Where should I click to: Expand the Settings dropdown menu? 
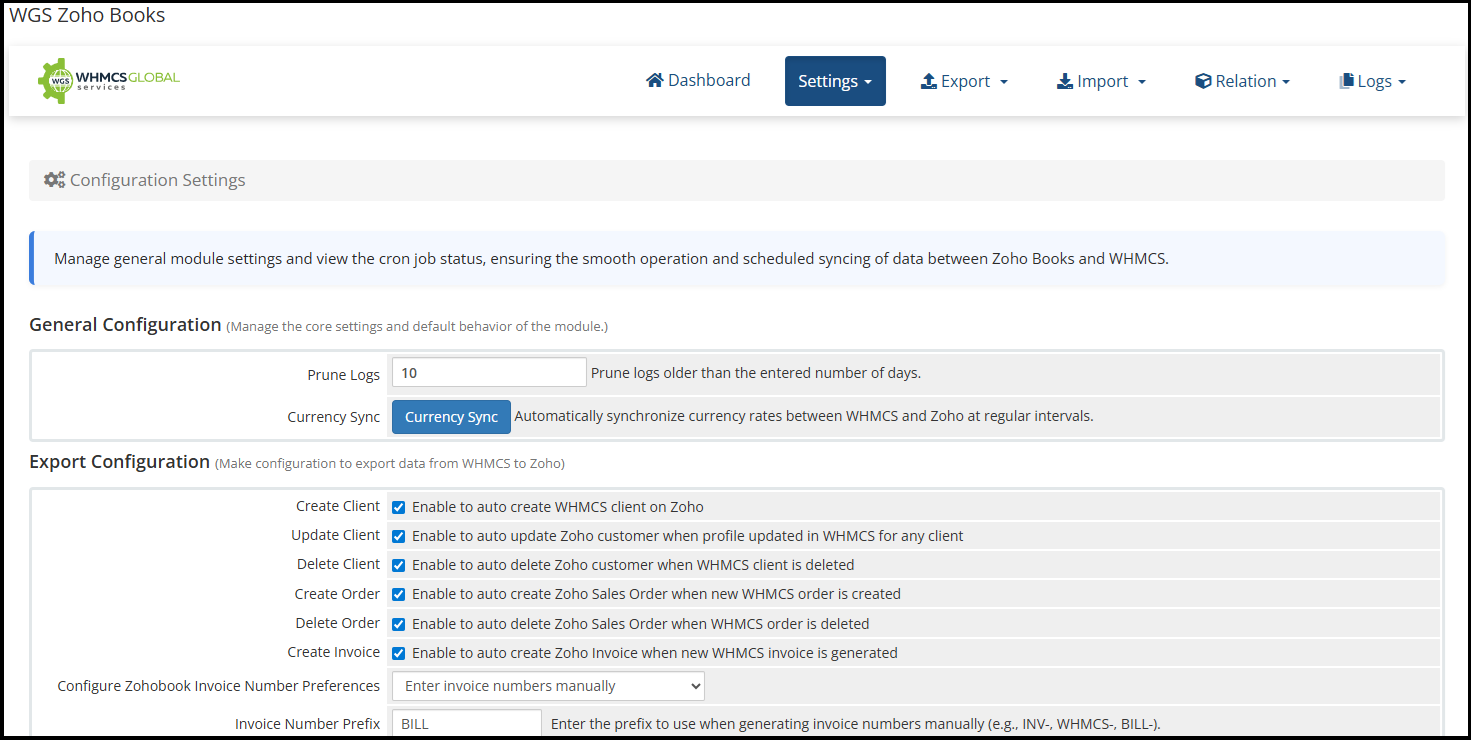835,81
